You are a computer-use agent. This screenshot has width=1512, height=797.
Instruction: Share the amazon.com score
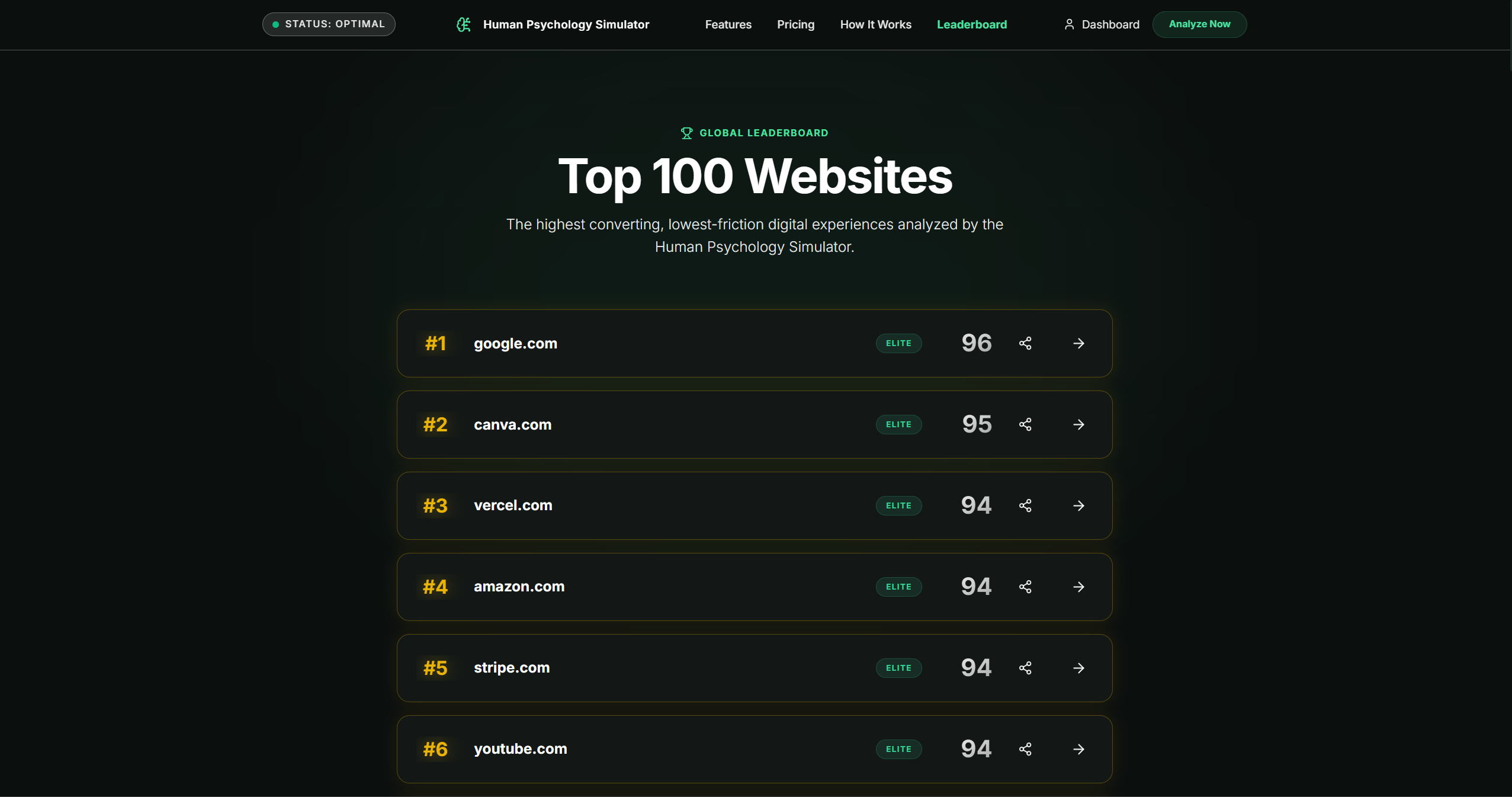pyautogui.click(x=1025, y=587)
